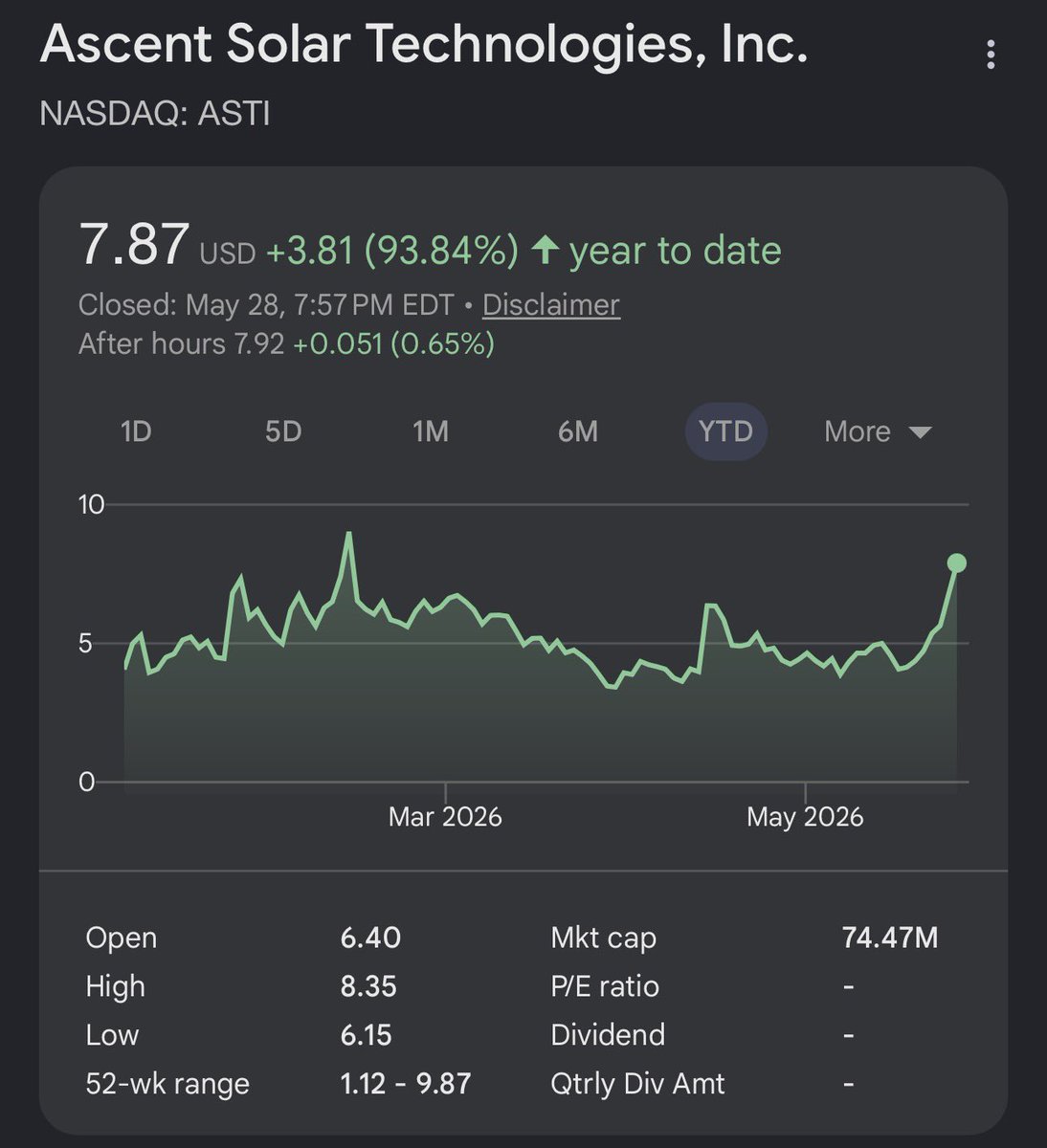Click the green up arrow icon

[545, 251]
